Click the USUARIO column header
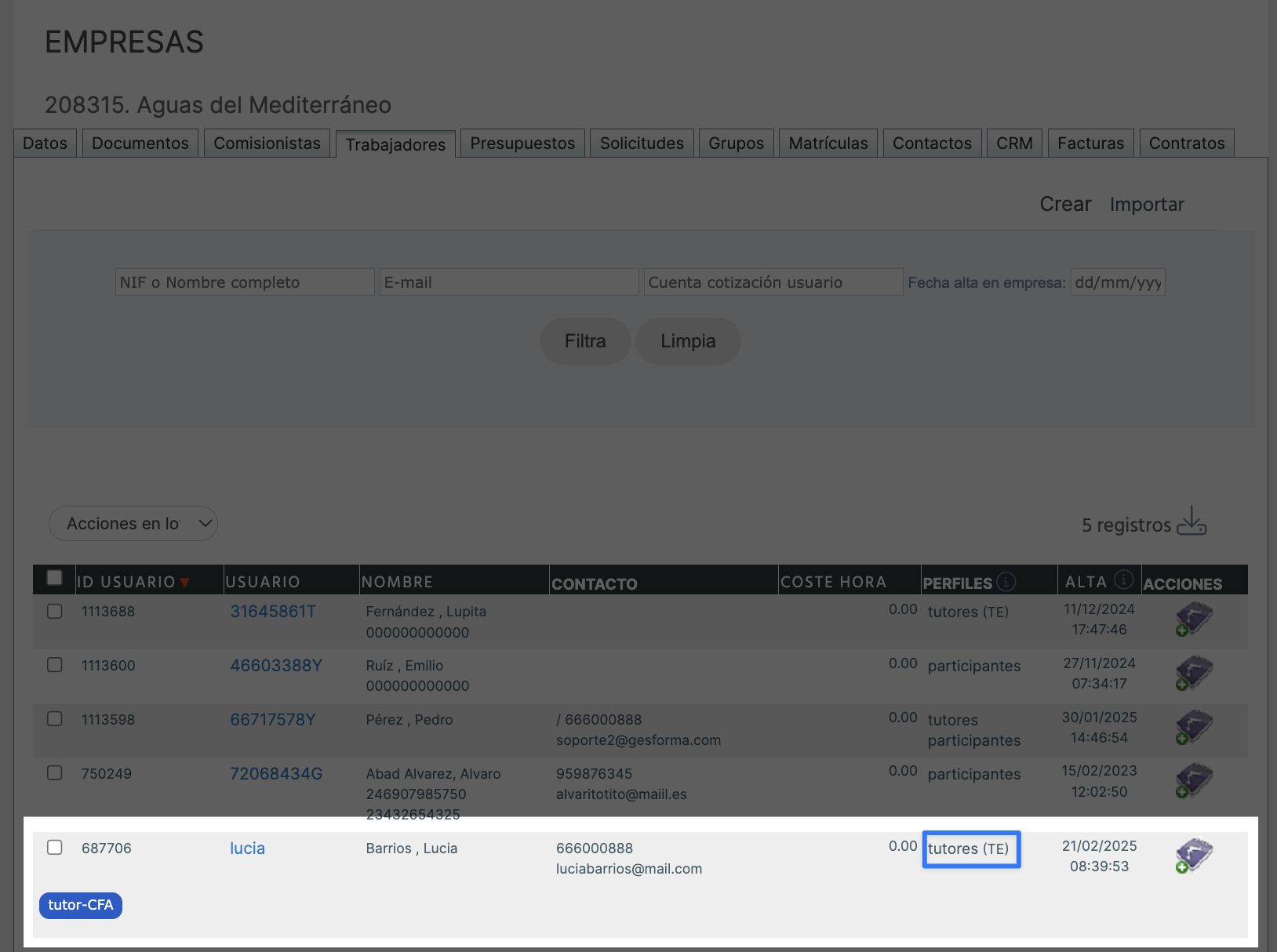This screenshot has width=1277, height=952. (x=263, y=582)
